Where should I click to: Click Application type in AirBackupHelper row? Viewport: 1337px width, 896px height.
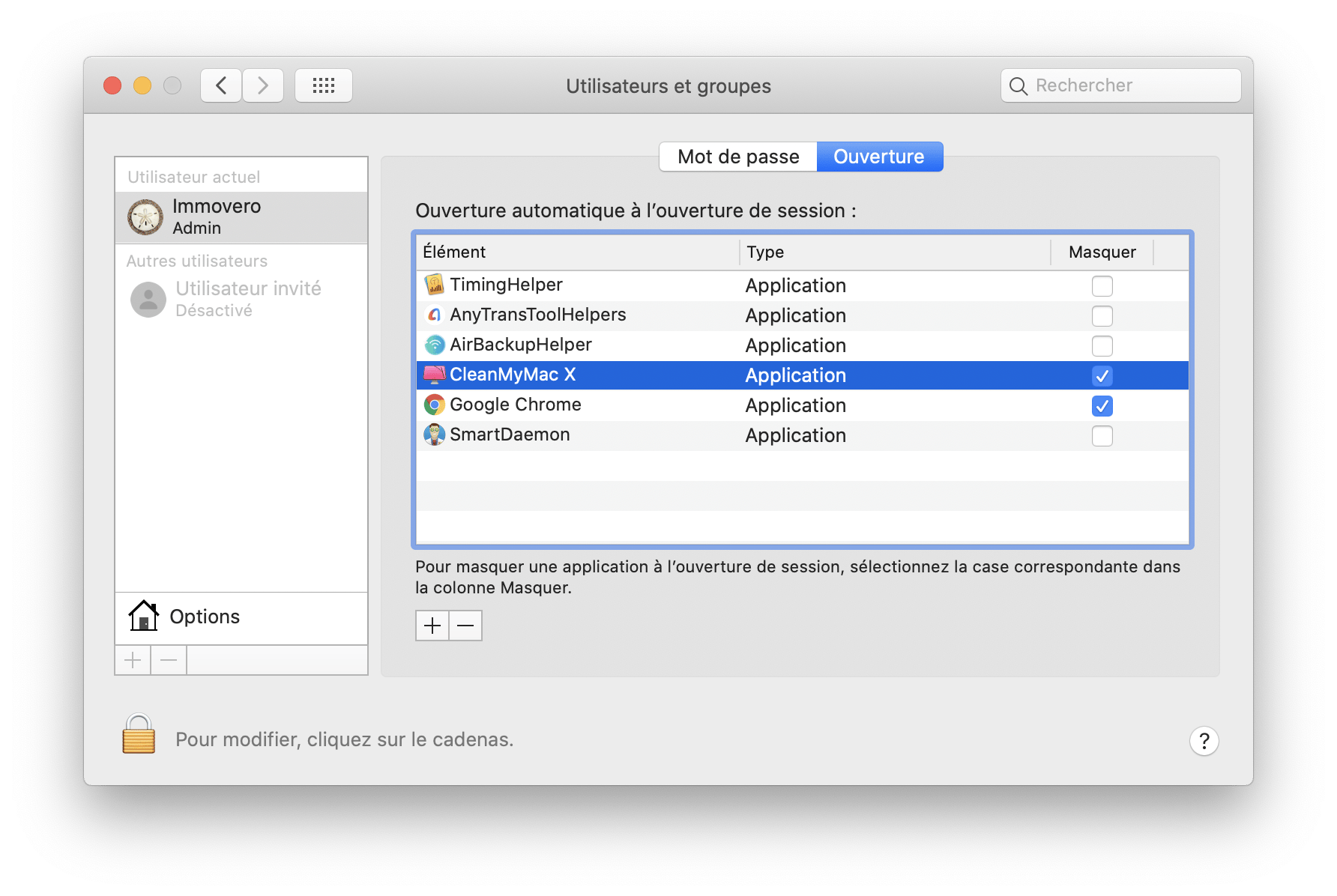795,345
